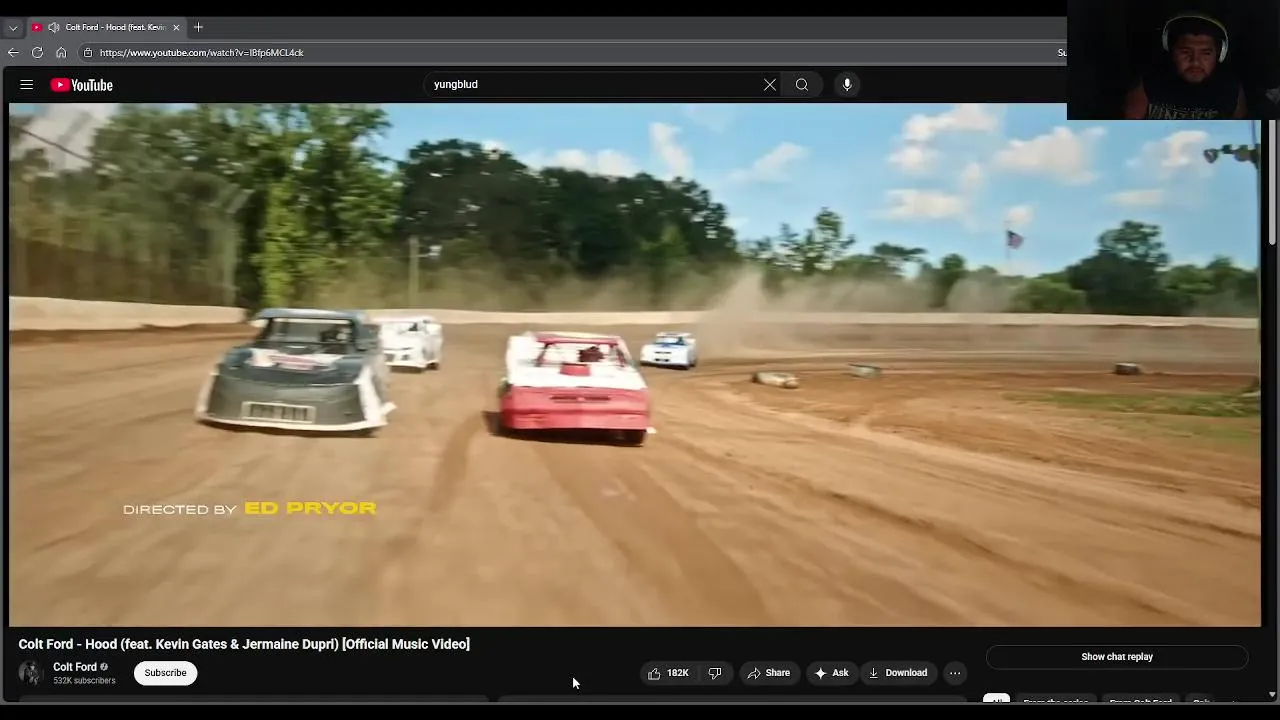Pause the video by clicking the player

click(635, 365)
